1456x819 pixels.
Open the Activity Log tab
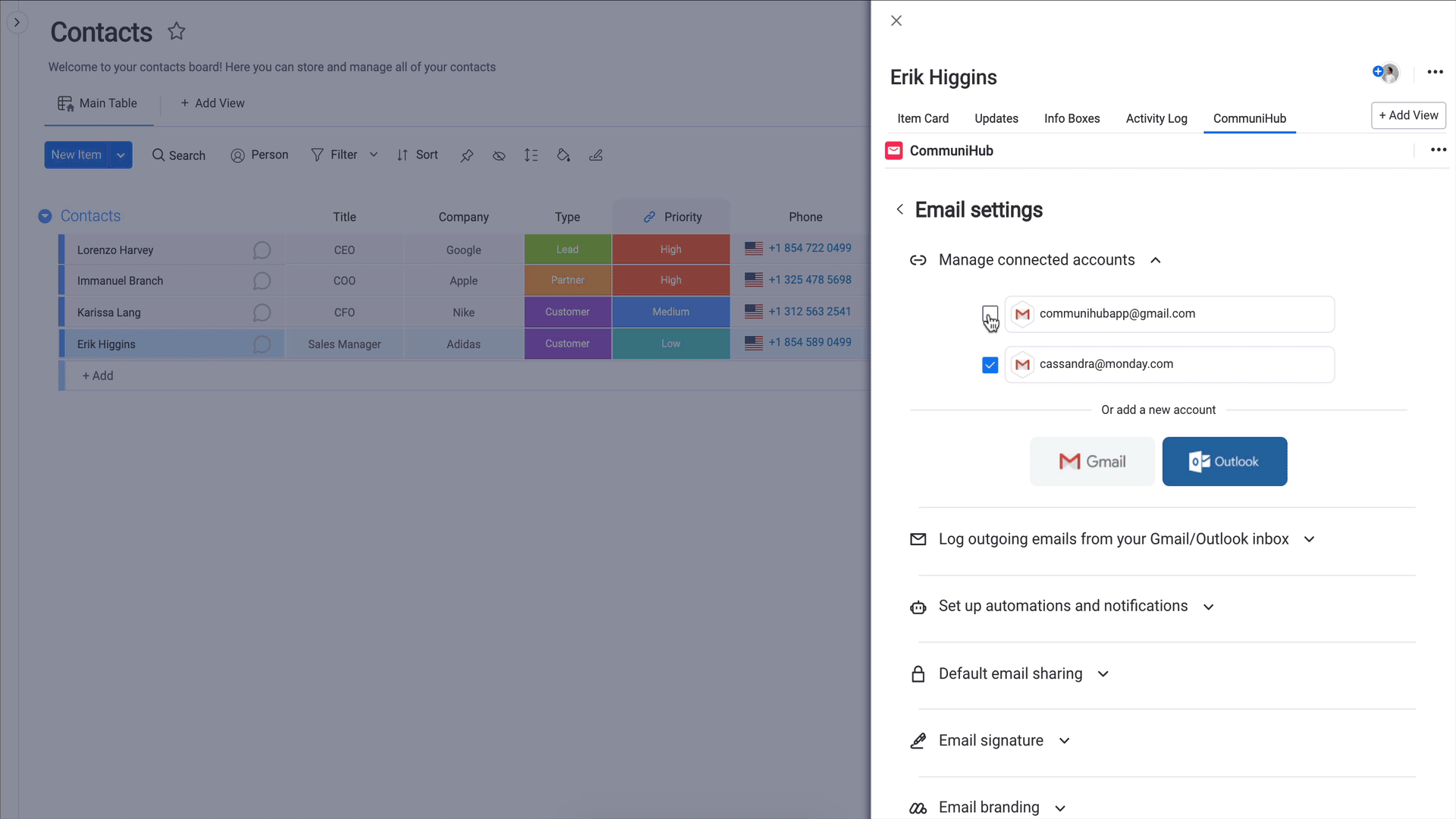click(1156, 118)
